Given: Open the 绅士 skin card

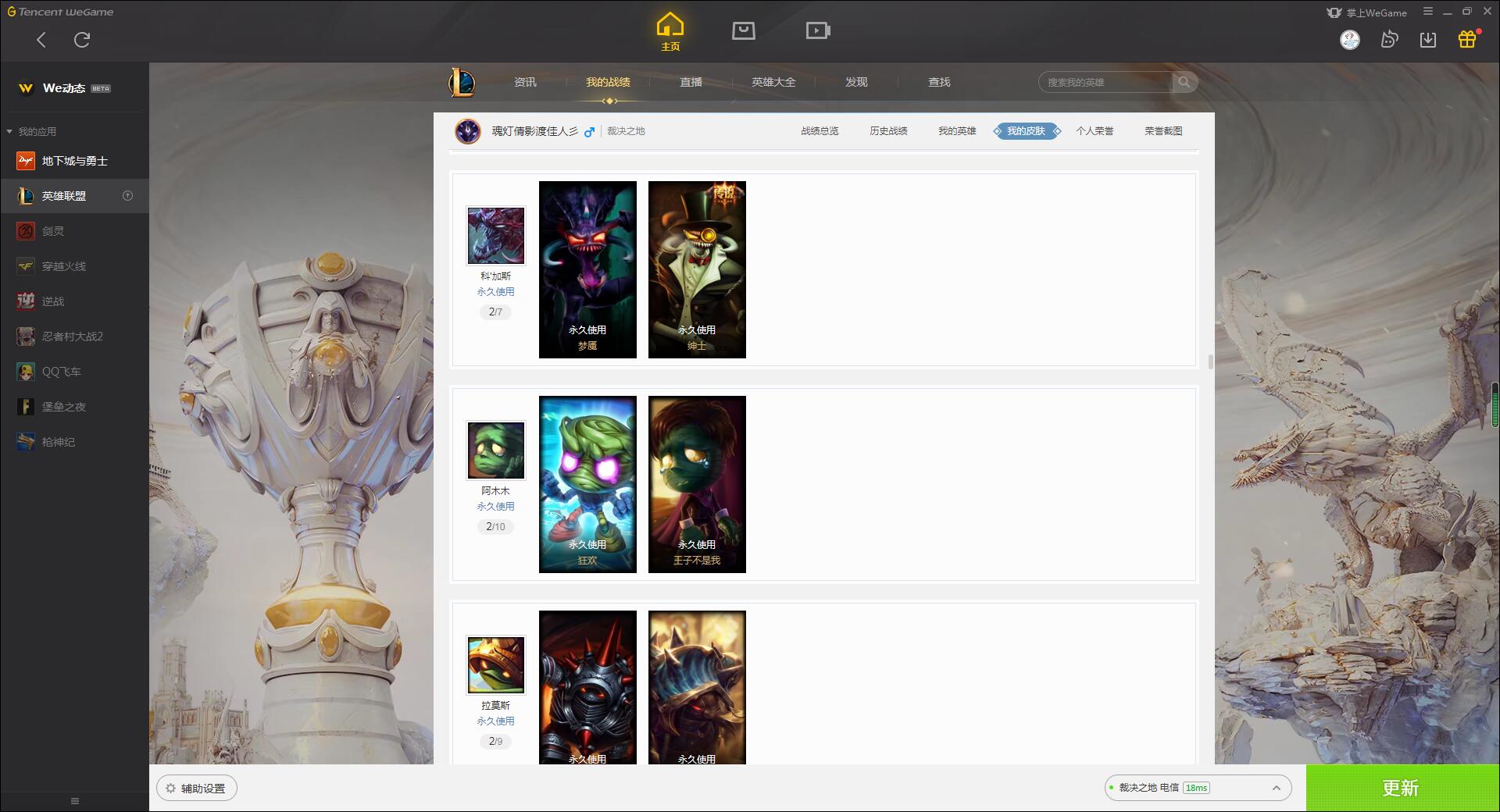Looking at the screenshot, I should [697, 269].
